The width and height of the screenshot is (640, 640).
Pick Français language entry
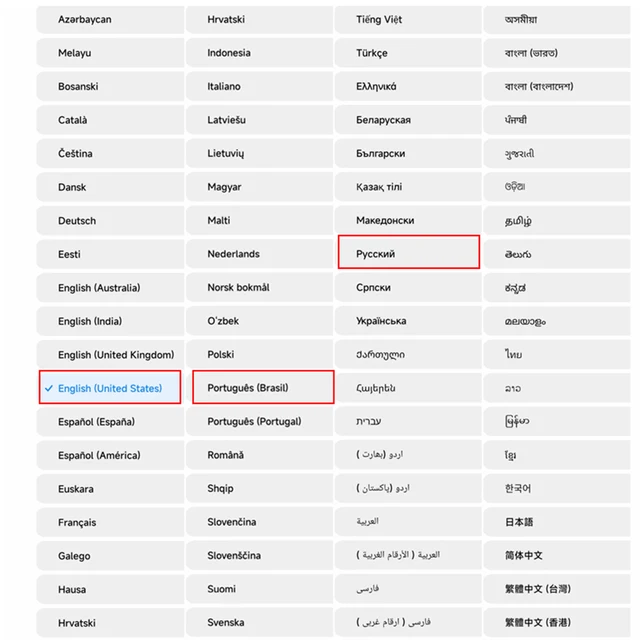110,522
